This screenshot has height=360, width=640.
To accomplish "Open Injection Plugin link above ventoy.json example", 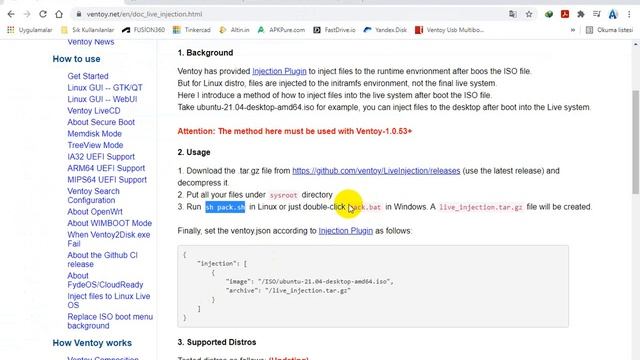I will pos(345,231).
